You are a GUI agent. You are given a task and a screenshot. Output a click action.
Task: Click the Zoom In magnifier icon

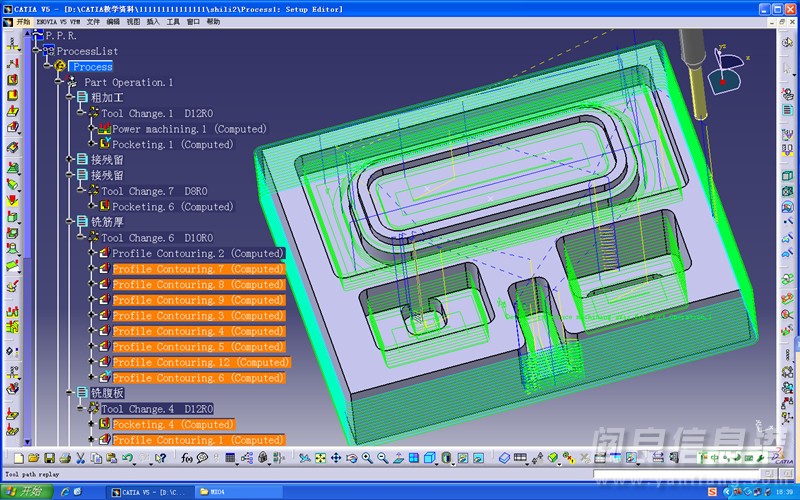(x=367, y=458)
